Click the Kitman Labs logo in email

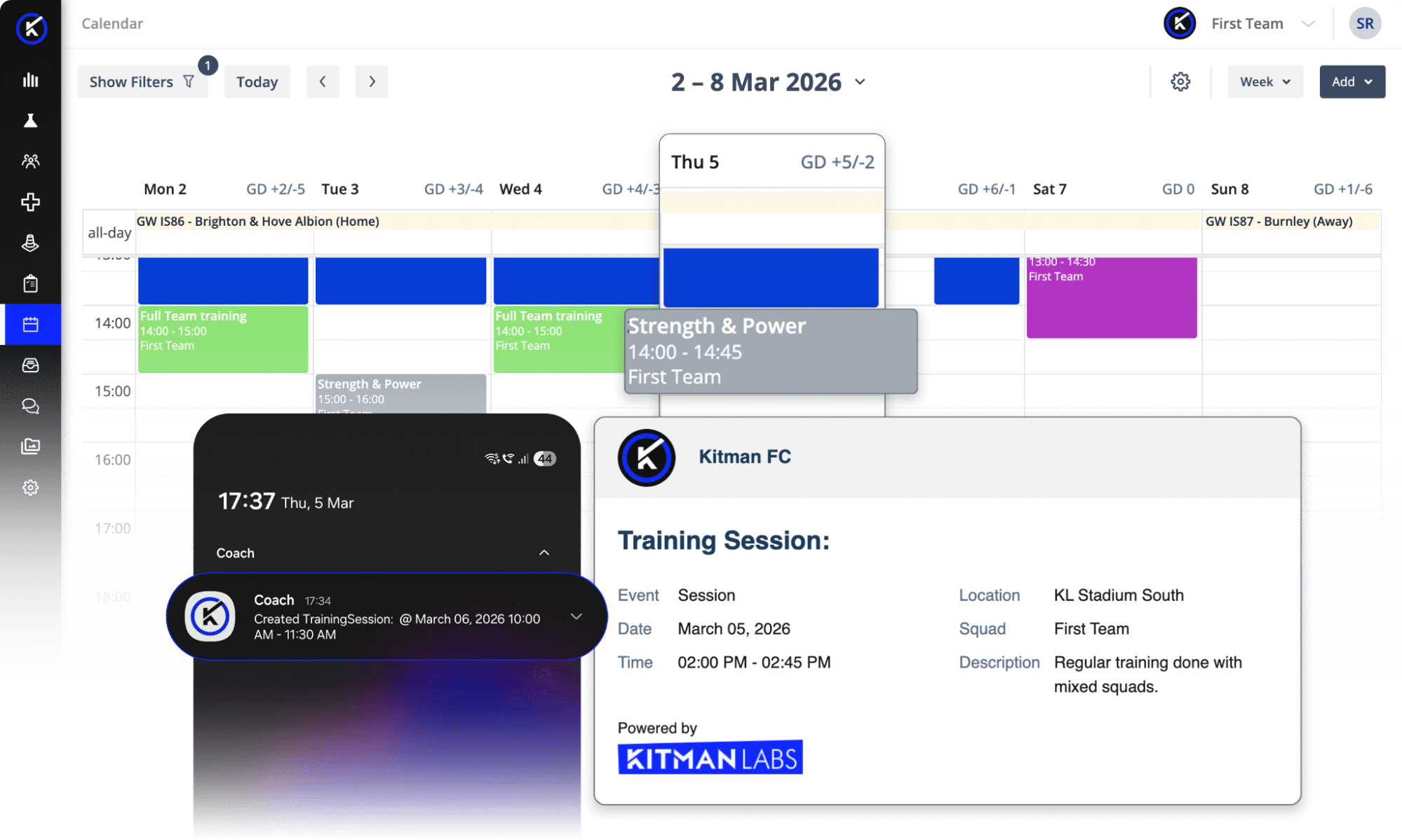point(710,757)
